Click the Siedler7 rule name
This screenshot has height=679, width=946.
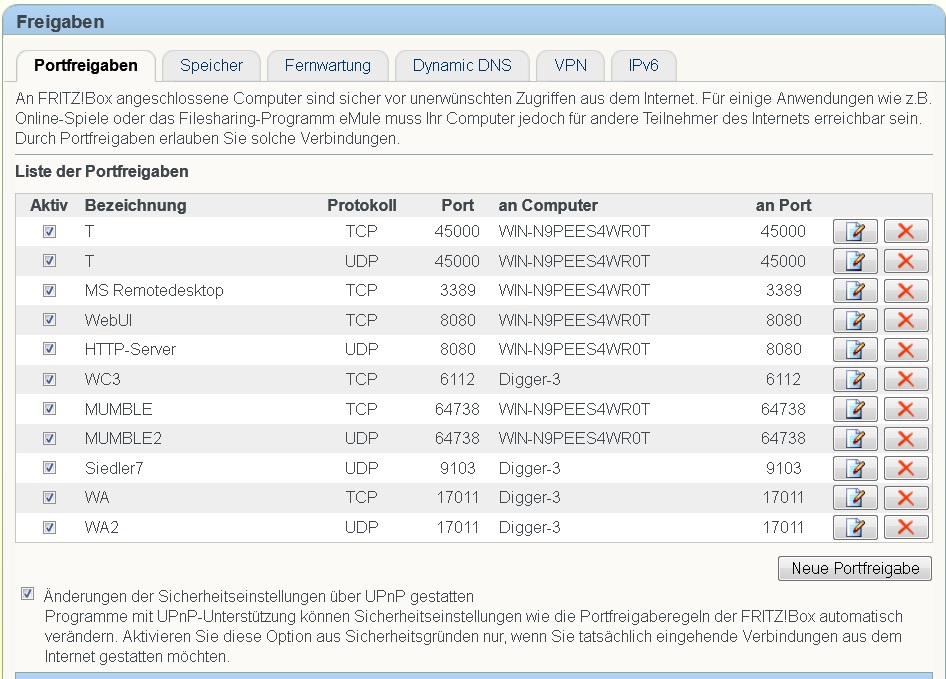point(114,468)
